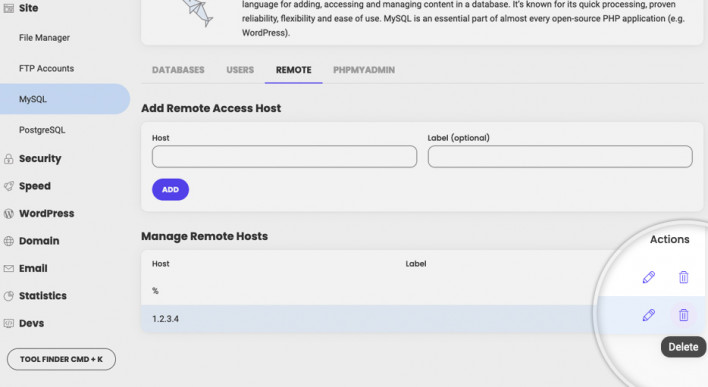The height and width of the screenshot is (387, 708).
Task: Open PostgreSQL in sidebar
Action: (x=42, y=130)
